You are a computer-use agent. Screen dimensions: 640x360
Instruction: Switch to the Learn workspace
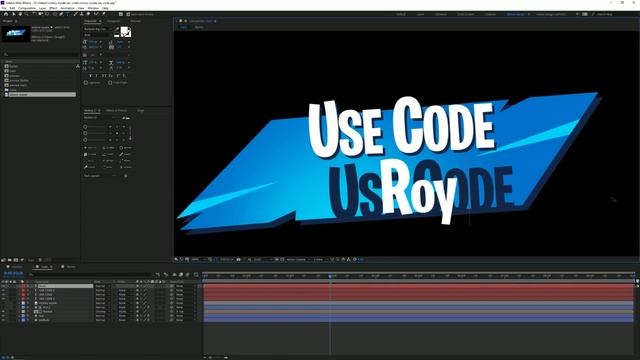pos(420,14)
